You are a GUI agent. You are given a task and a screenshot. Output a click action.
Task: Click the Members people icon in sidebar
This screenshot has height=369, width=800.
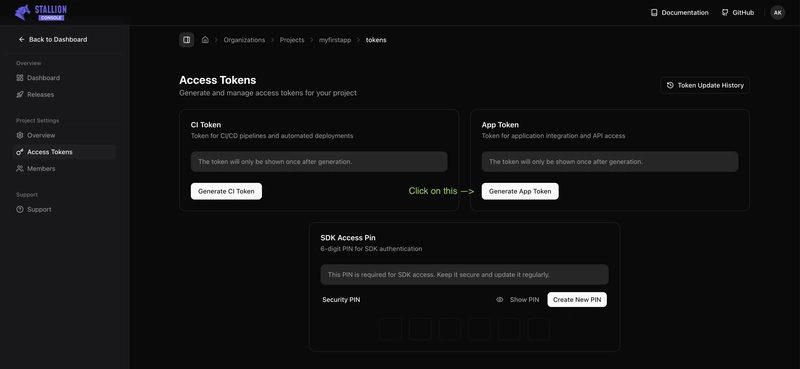(x=20, y=168)
